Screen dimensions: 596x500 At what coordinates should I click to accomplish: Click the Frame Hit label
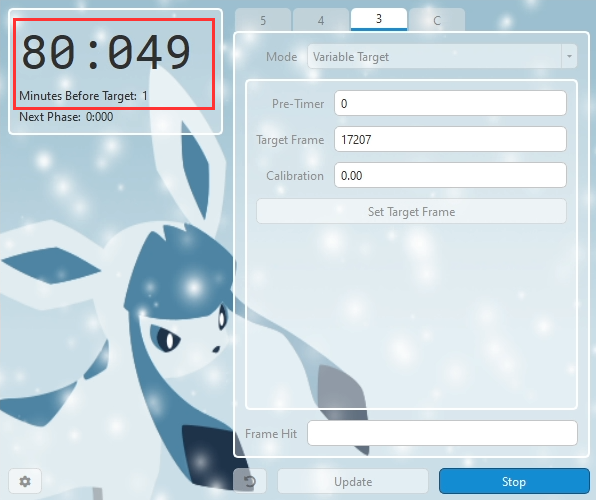(x=271, y=433)
